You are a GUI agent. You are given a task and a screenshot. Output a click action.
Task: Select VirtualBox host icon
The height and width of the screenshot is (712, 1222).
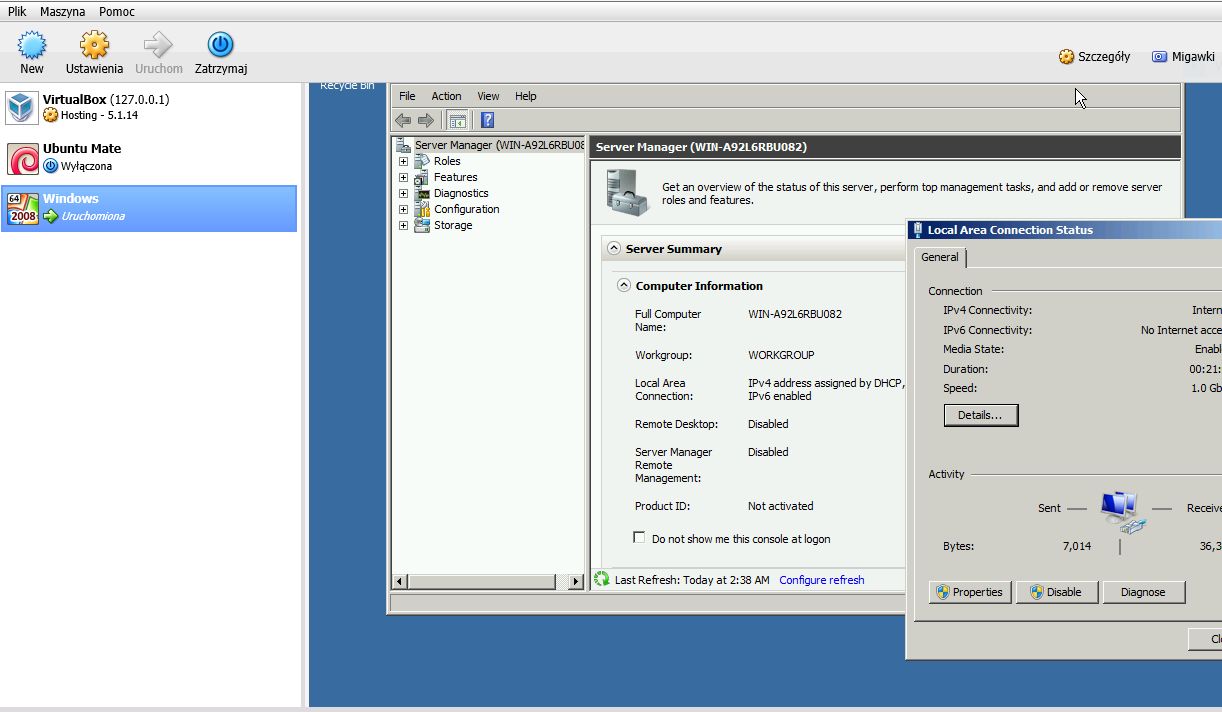(22, 107)
